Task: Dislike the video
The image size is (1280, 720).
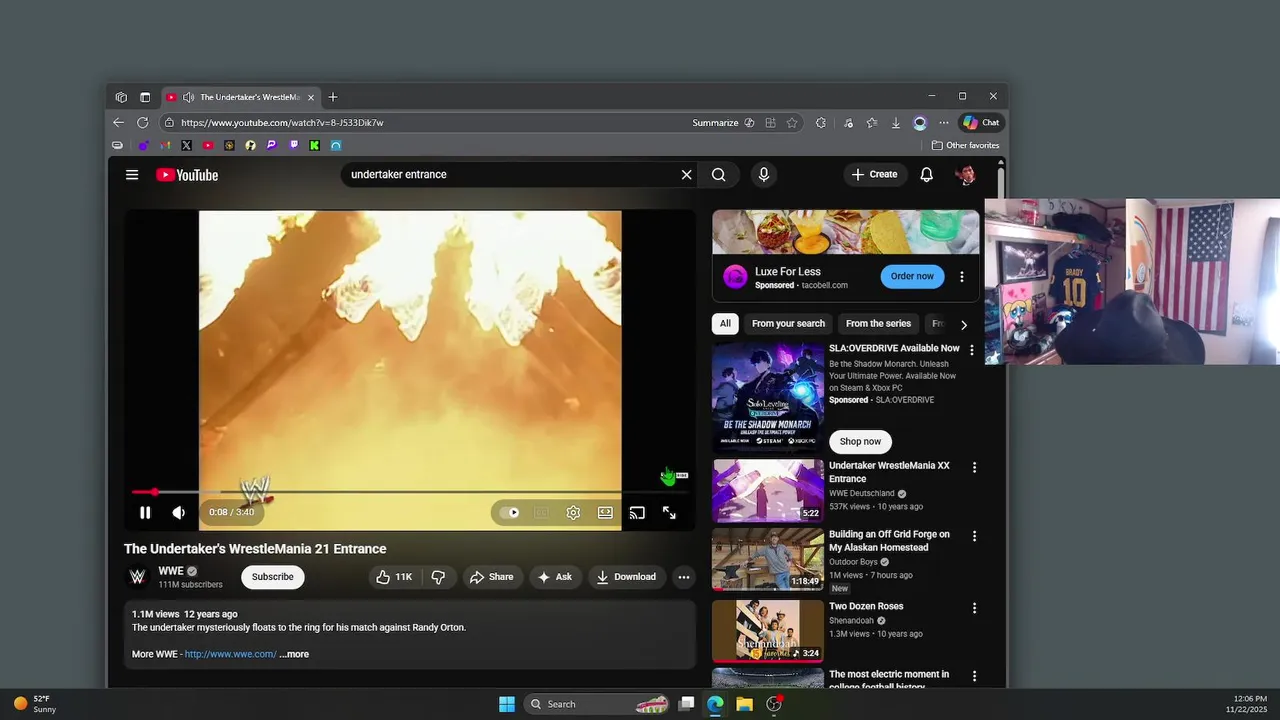Action: (438, 577)
